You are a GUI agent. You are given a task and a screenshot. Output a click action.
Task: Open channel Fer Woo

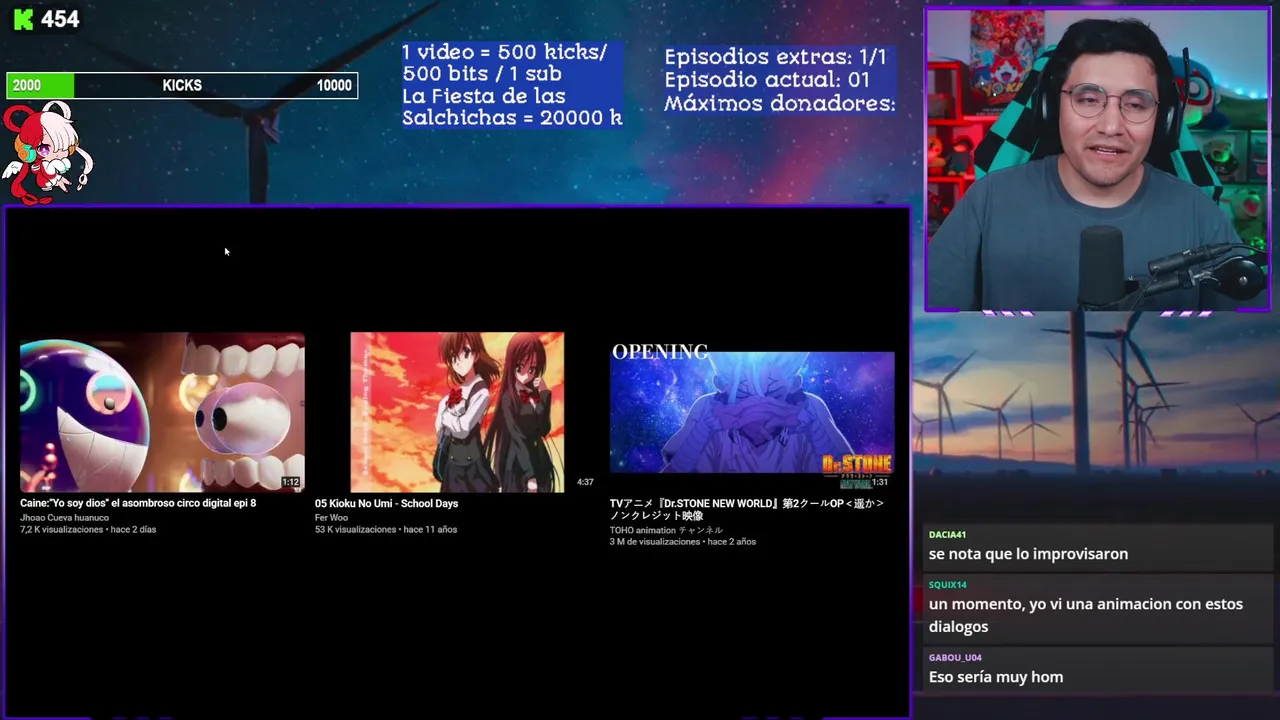(331, 517)
